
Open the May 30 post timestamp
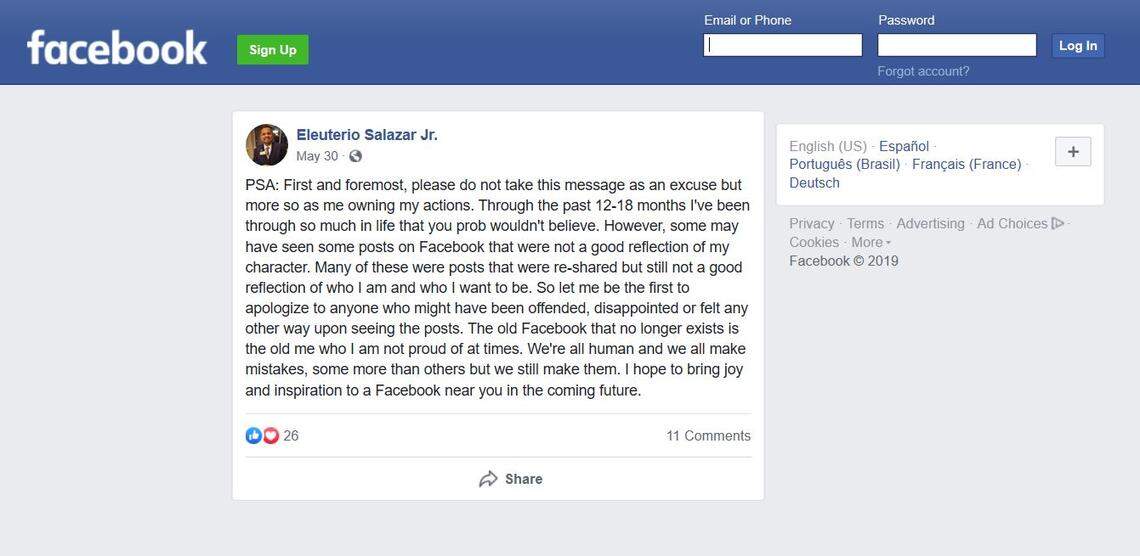pyautogui.click(x=317, y=156)
